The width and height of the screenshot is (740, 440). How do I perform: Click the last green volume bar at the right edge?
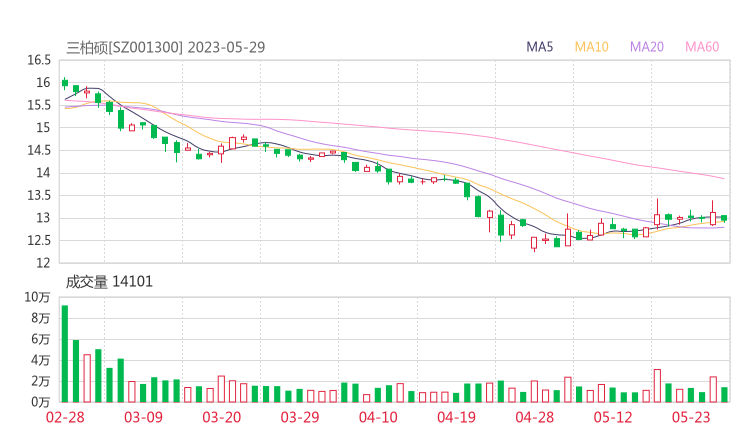[724, 395]
